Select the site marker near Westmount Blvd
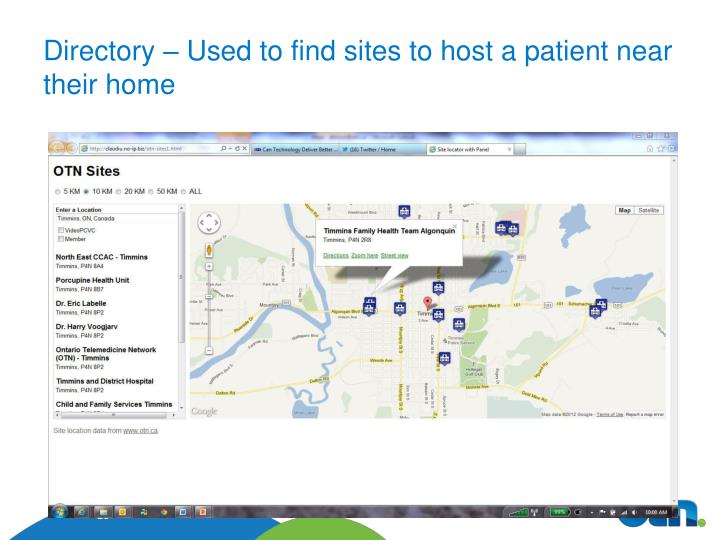The width and height of the screenshot is (720, 540). tap(404, 212)
